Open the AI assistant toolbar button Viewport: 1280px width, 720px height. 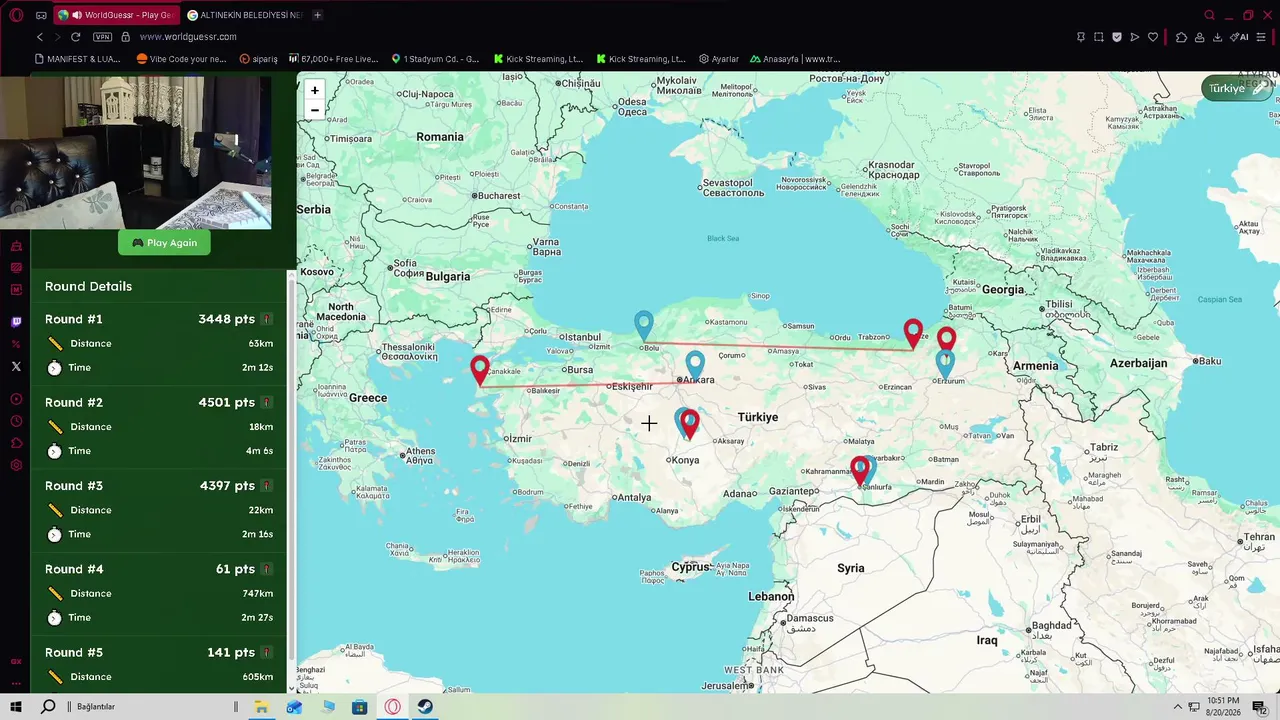click(x=1239, y=37)
